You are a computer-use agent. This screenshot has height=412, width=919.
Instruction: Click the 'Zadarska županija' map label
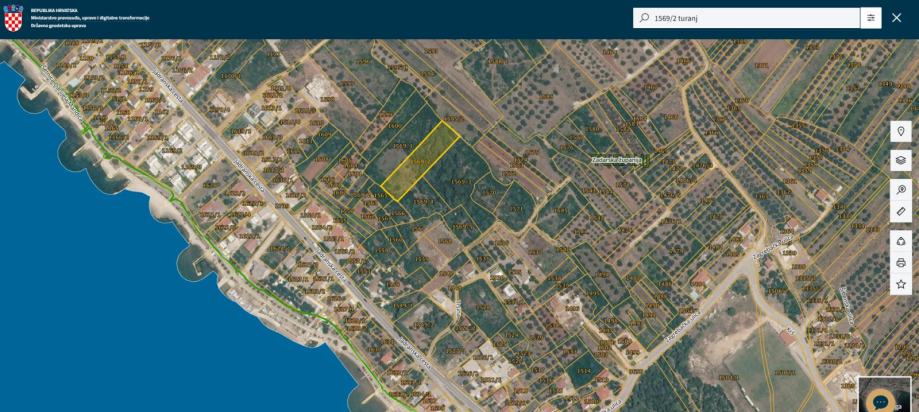(x=617, y=159)
